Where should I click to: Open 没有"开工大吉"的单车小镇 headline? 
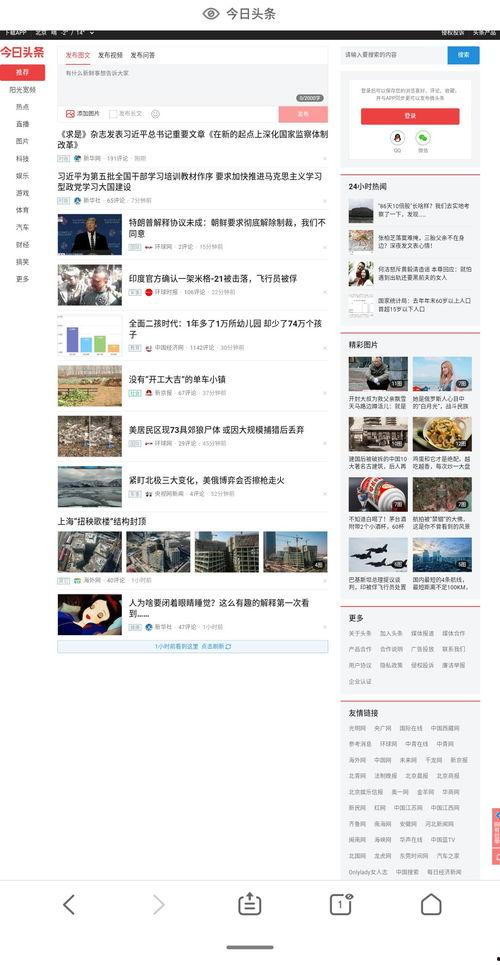tap(177, 380)
